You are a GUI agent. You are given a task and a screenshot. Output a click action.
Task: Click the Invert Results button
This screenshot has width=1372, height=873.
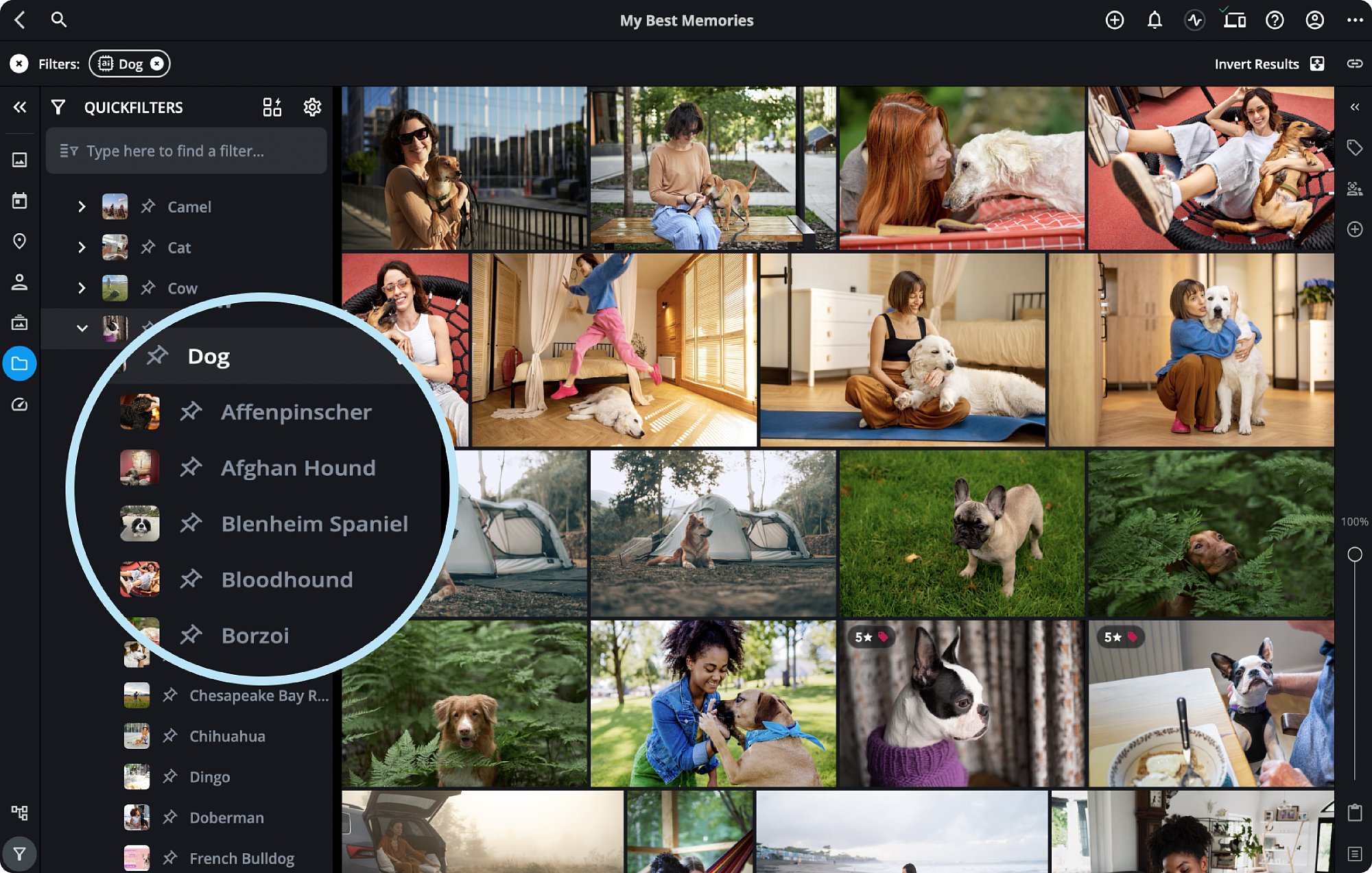point(1269,64)
